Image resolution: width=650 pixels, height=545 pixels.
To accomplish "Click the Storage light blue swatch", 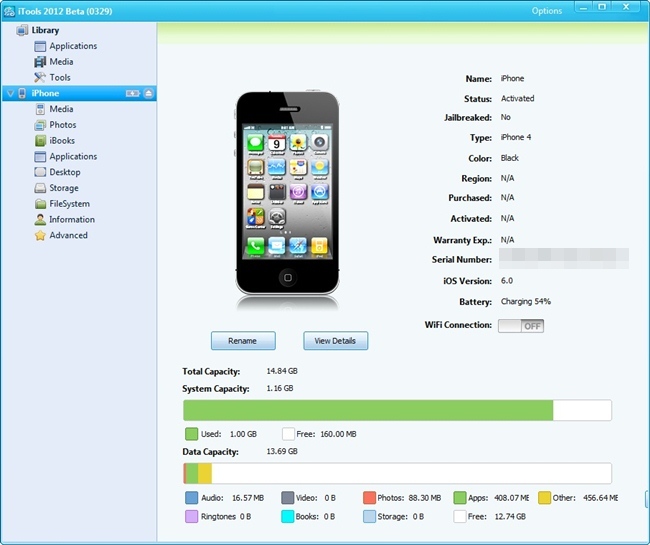I will click(369, 516).
